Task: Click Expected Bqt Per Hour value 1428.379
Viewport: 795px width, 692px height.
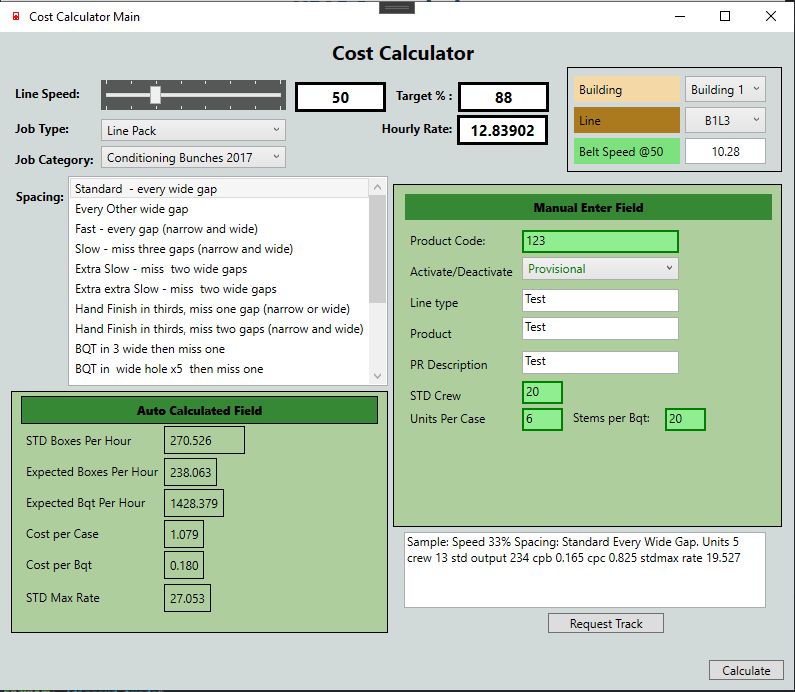Action: click(x=194, y=503)
